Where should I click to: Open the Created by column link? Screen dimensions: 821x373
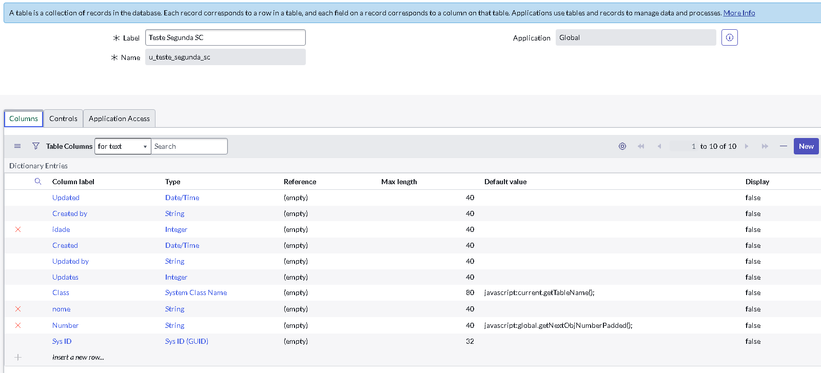point(70,214)
